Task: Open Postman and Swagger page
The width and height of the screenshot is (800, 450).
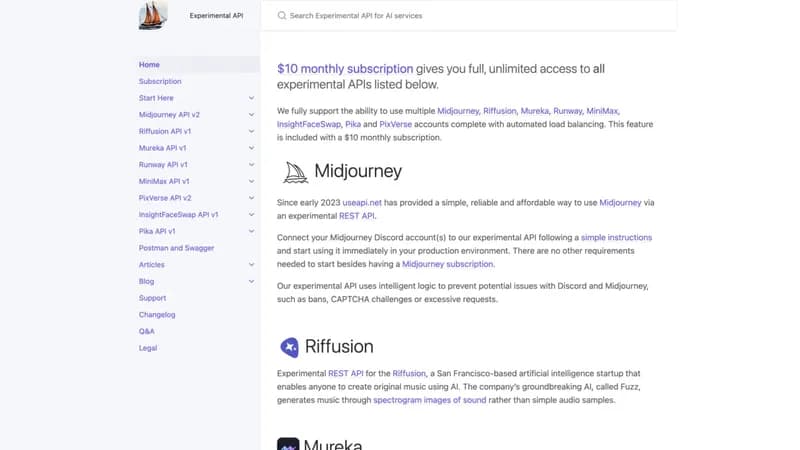Action: 177,248
